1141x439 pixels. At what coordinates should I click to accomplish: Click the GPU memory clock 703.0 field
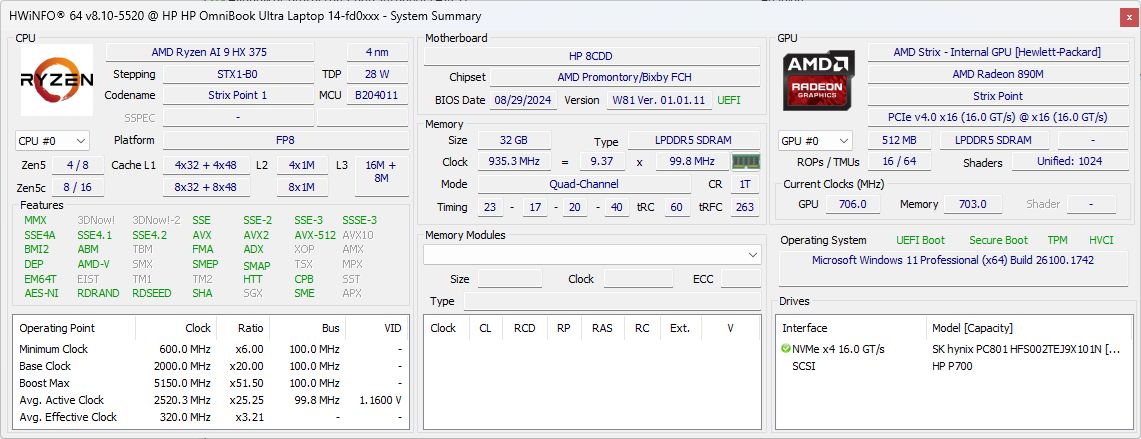coord(972,205)
